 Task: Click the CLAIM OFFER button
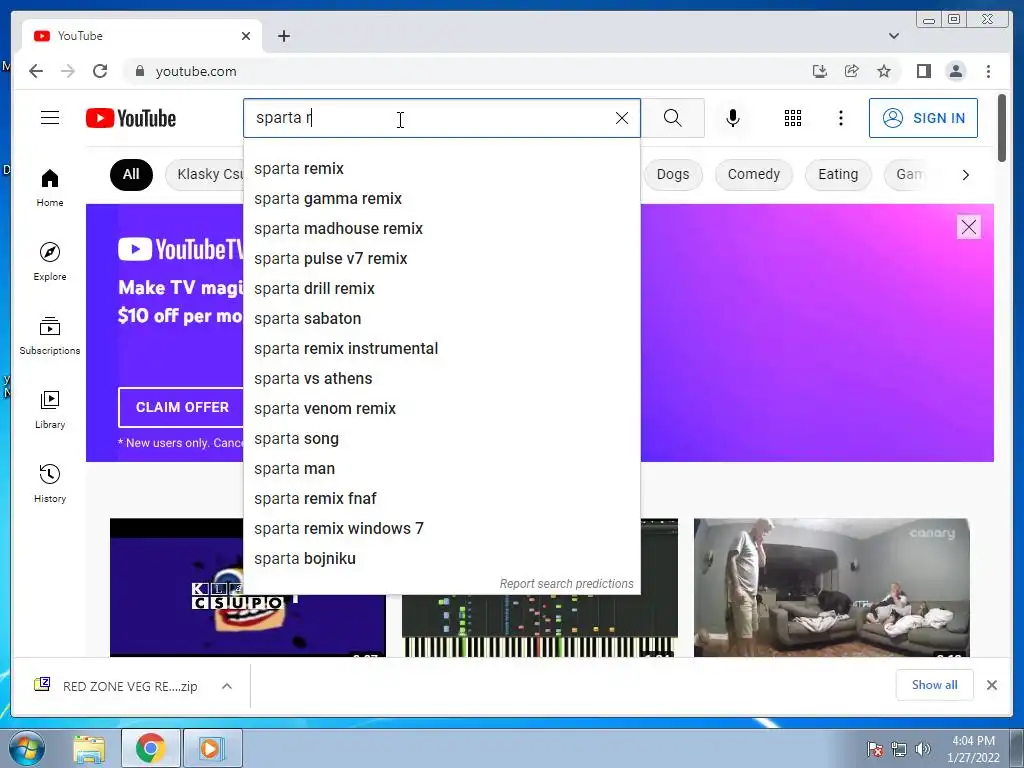coord(181,407)
